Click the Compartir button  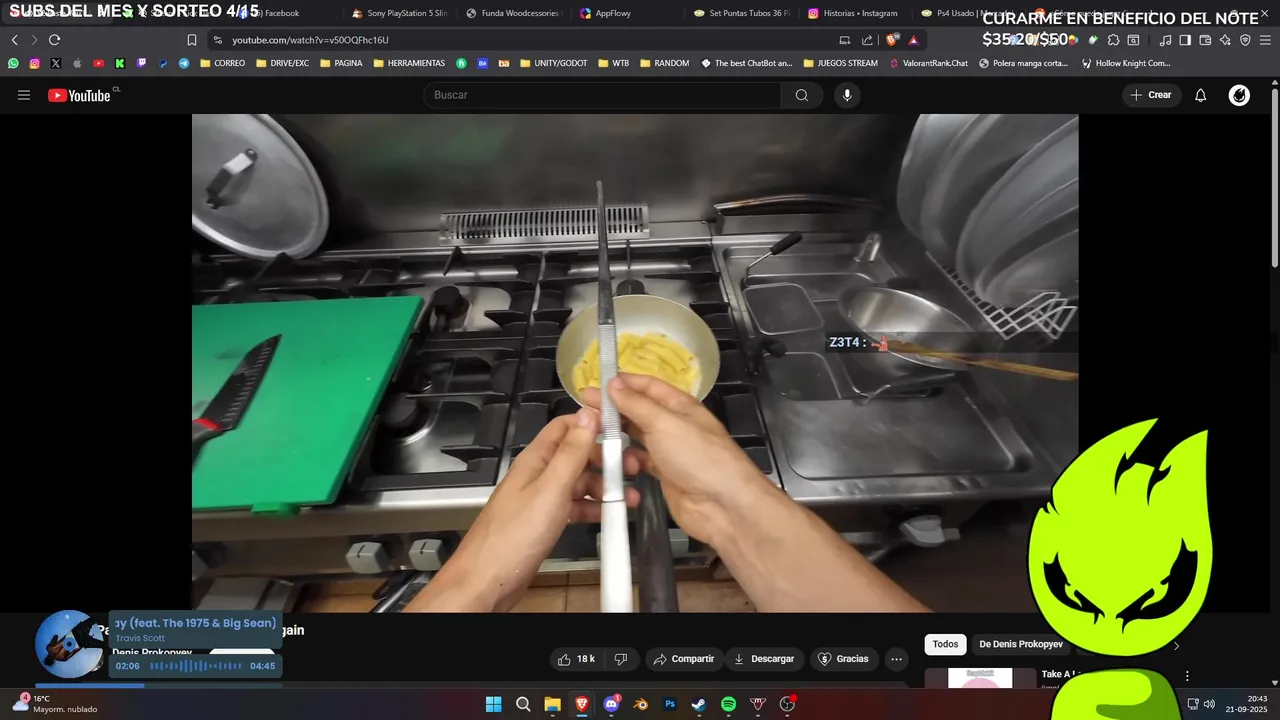(x=684, y=659)
